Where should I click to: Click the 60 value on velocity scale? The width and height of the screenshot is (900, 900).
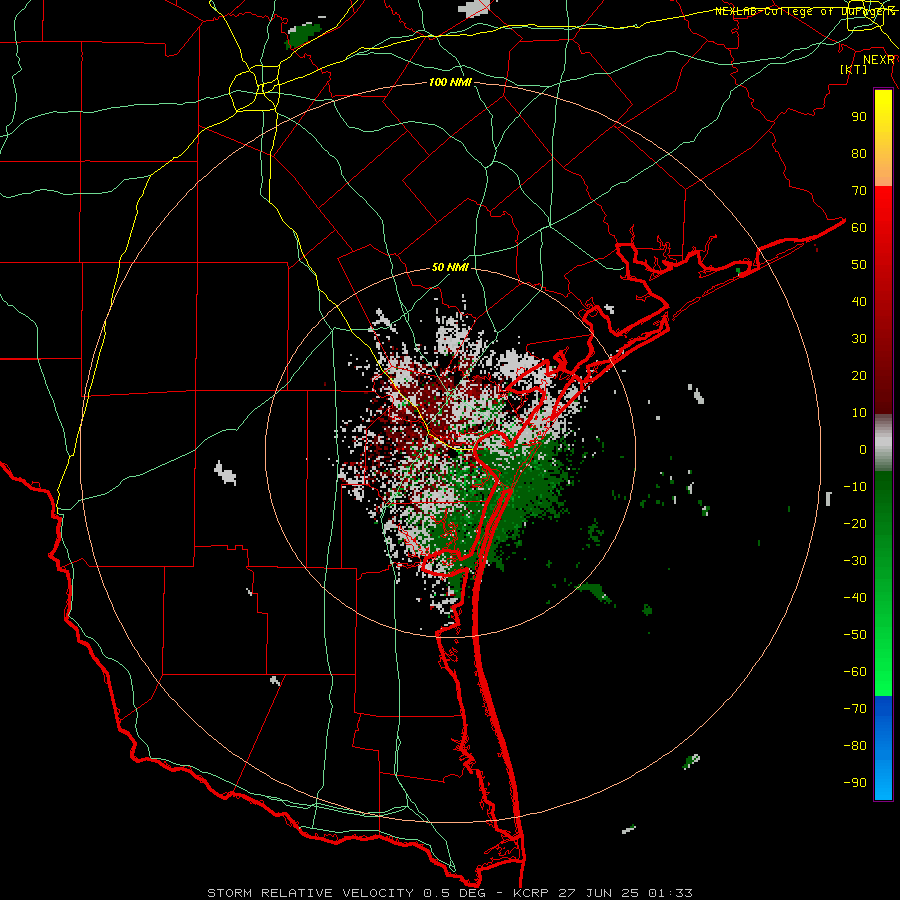(x=859, y=227)
